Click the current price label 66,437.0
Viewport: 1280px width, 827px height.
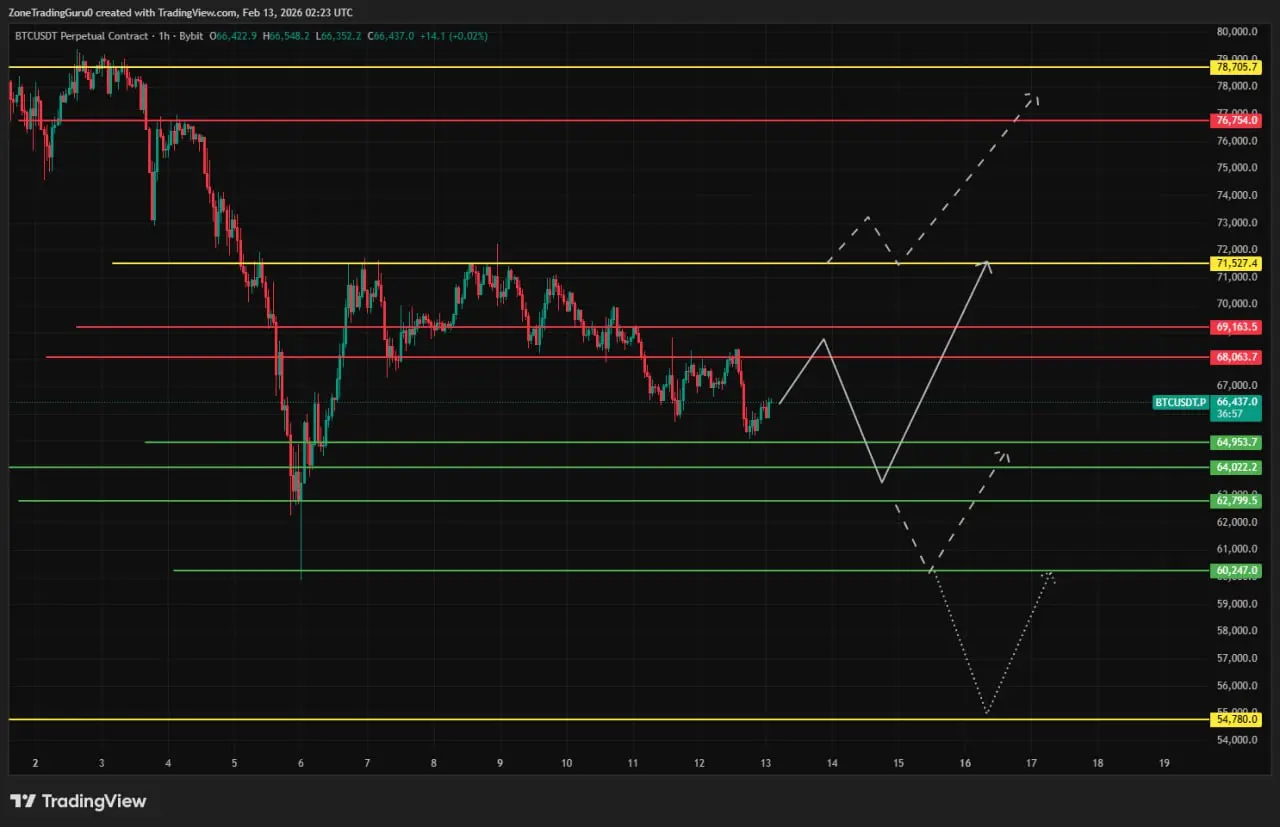(1236, 401)
